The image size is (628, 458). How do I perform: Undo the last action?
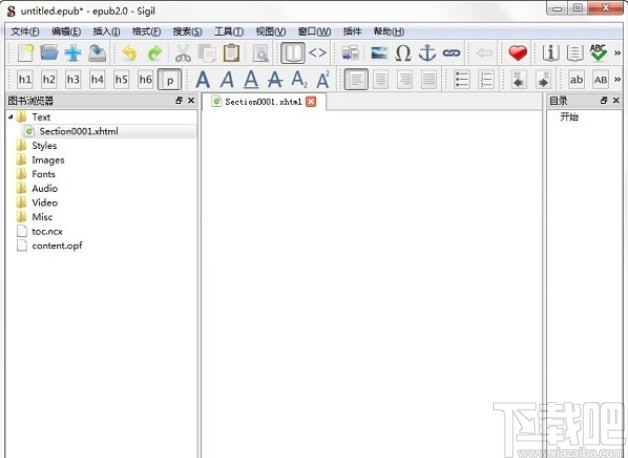pyautogui.click(x=129, y=53)
